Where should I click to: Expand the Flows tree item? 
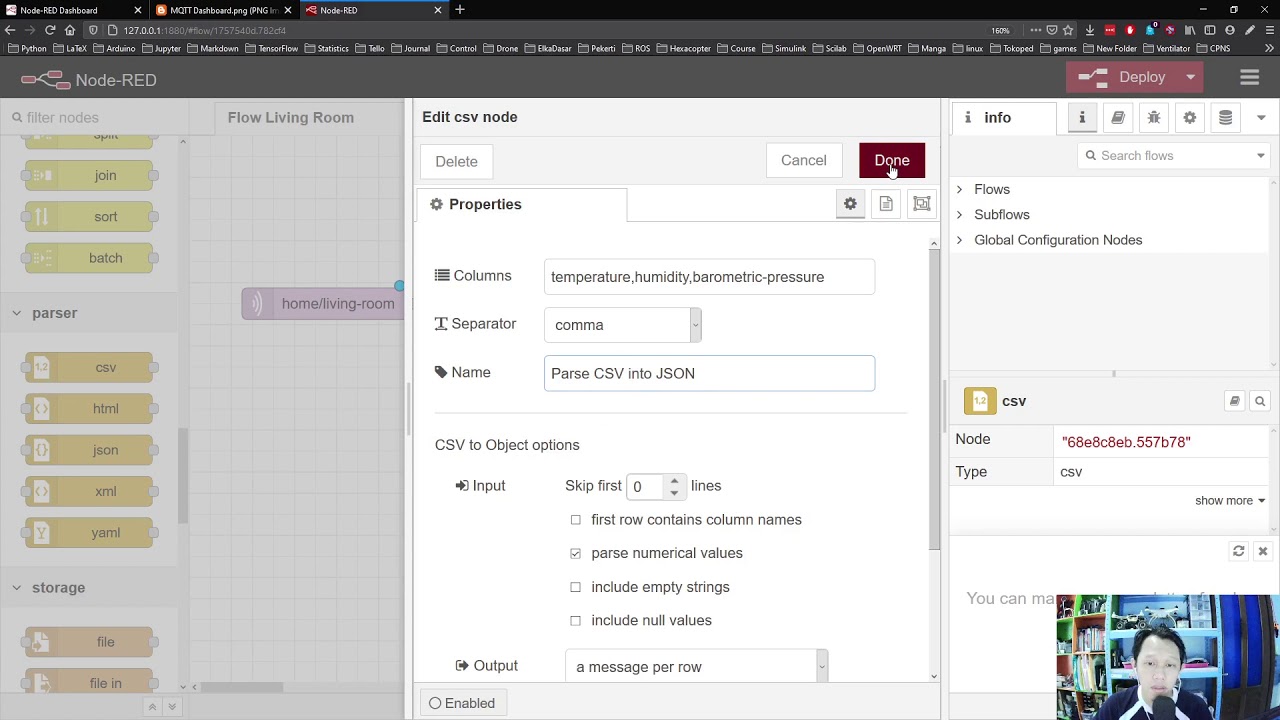[959, 189]
